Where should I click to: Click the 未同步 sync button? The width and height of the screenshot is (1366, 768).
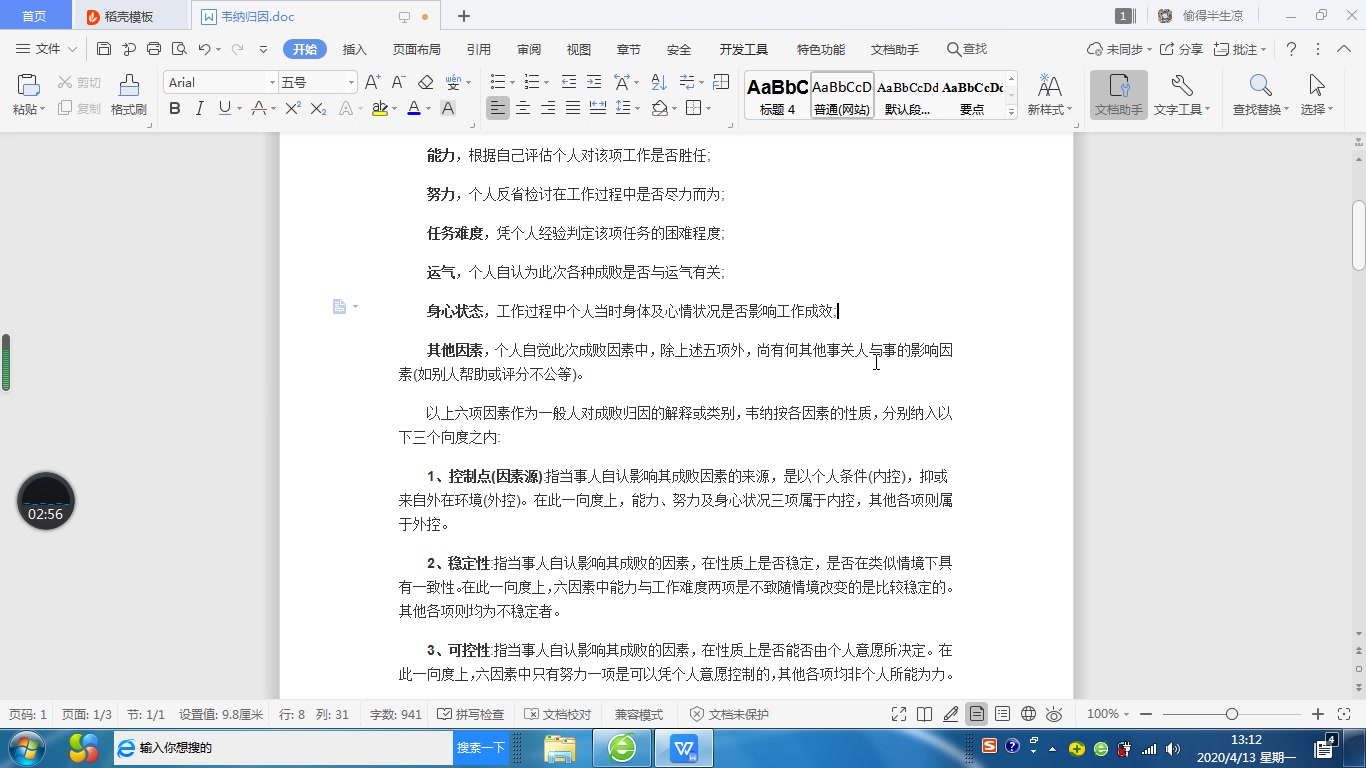[1119, 49]
